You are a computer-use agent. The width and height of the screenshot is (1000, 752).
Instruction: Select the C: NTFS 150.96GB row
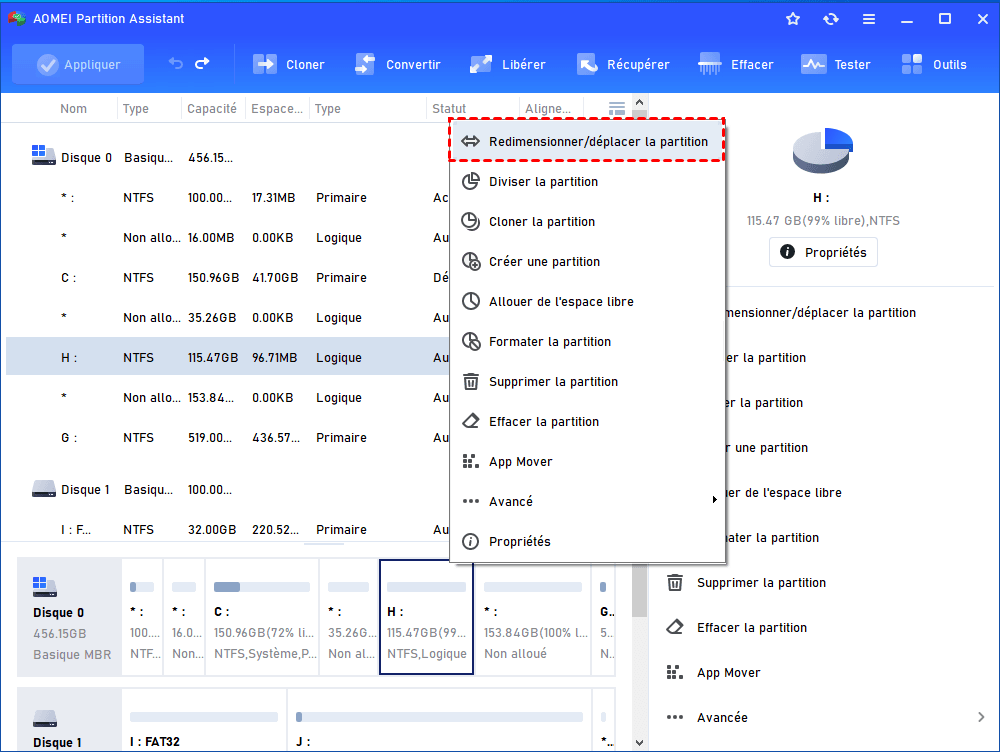(x=226, y=277)
